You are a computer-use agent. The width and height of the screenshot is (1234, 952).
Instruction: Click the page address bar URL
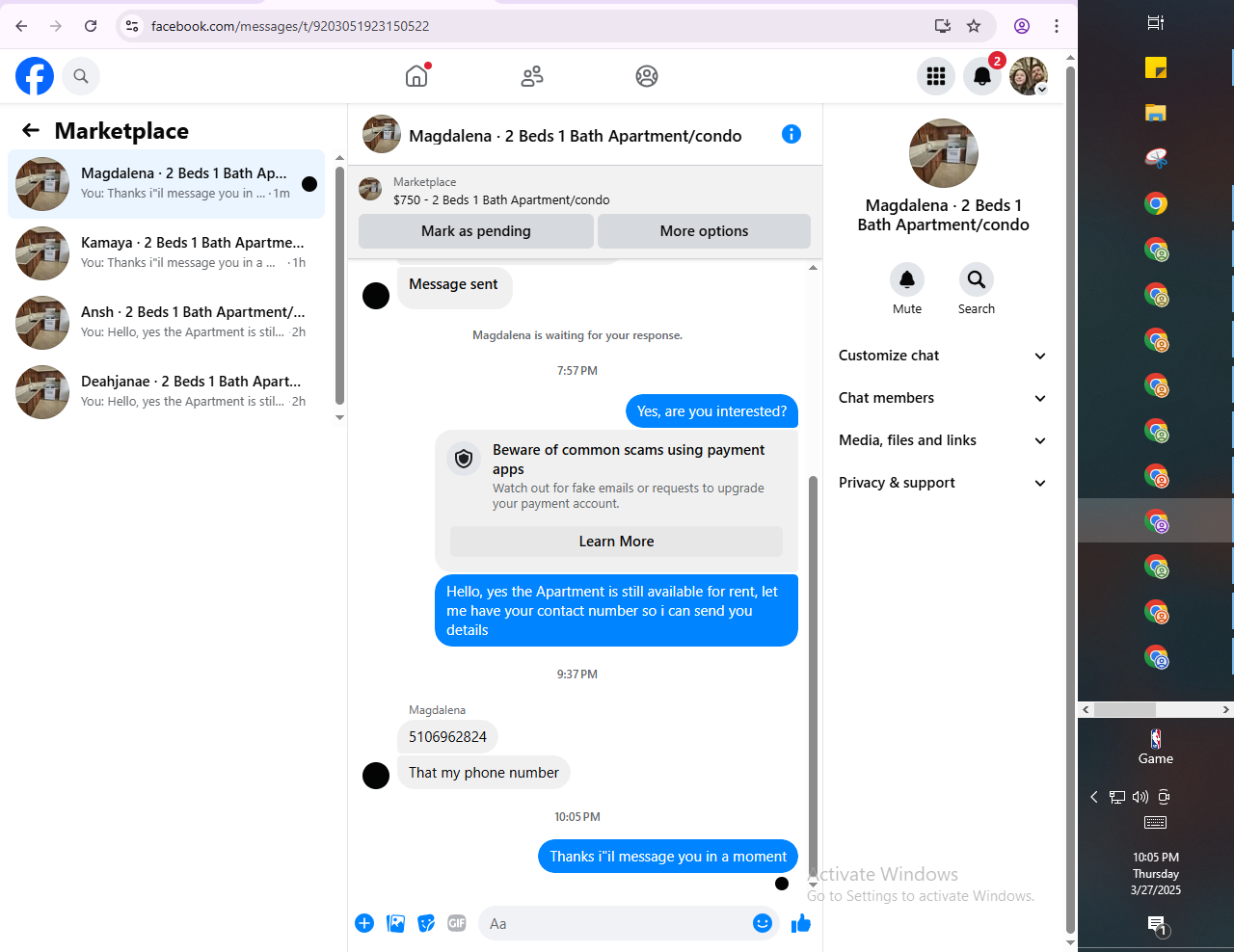point(290,26)
